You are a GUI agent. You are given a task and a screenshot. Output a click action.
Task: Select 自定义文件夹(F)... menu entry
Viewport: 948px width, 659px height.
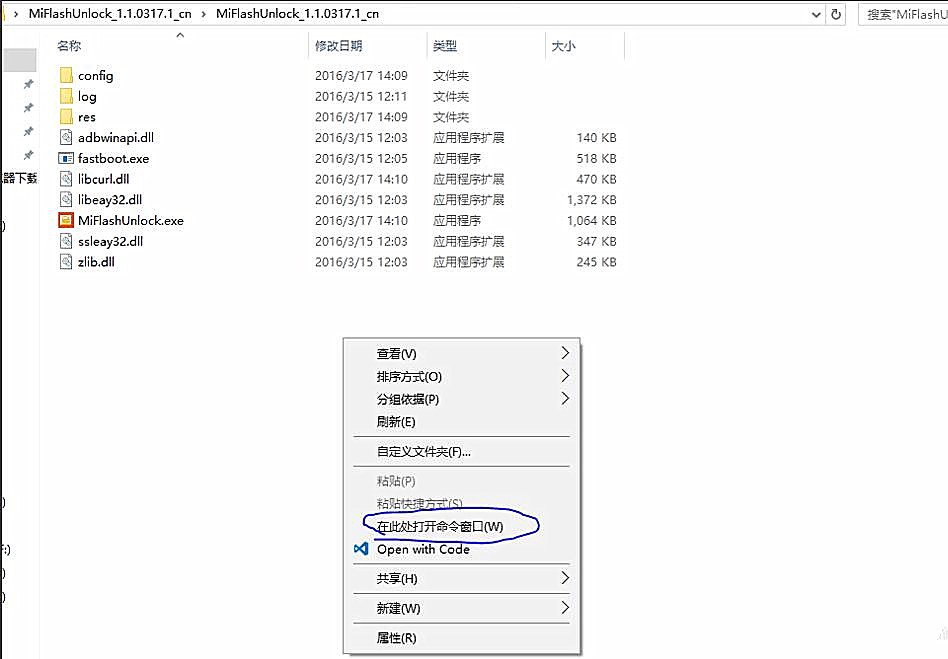[x=461, y=452]
